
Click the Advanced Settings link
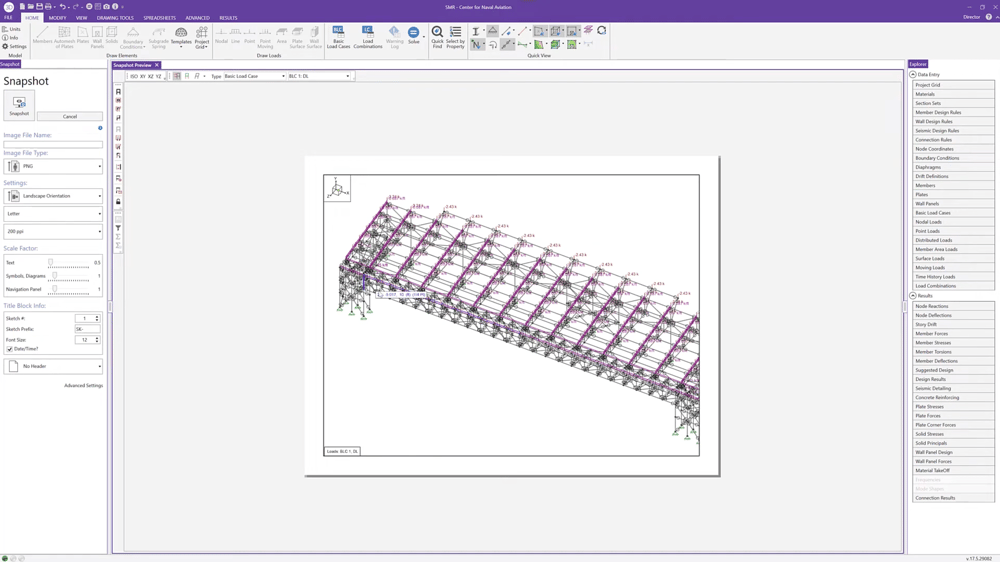pyautogui.click(x=83, y=385)
